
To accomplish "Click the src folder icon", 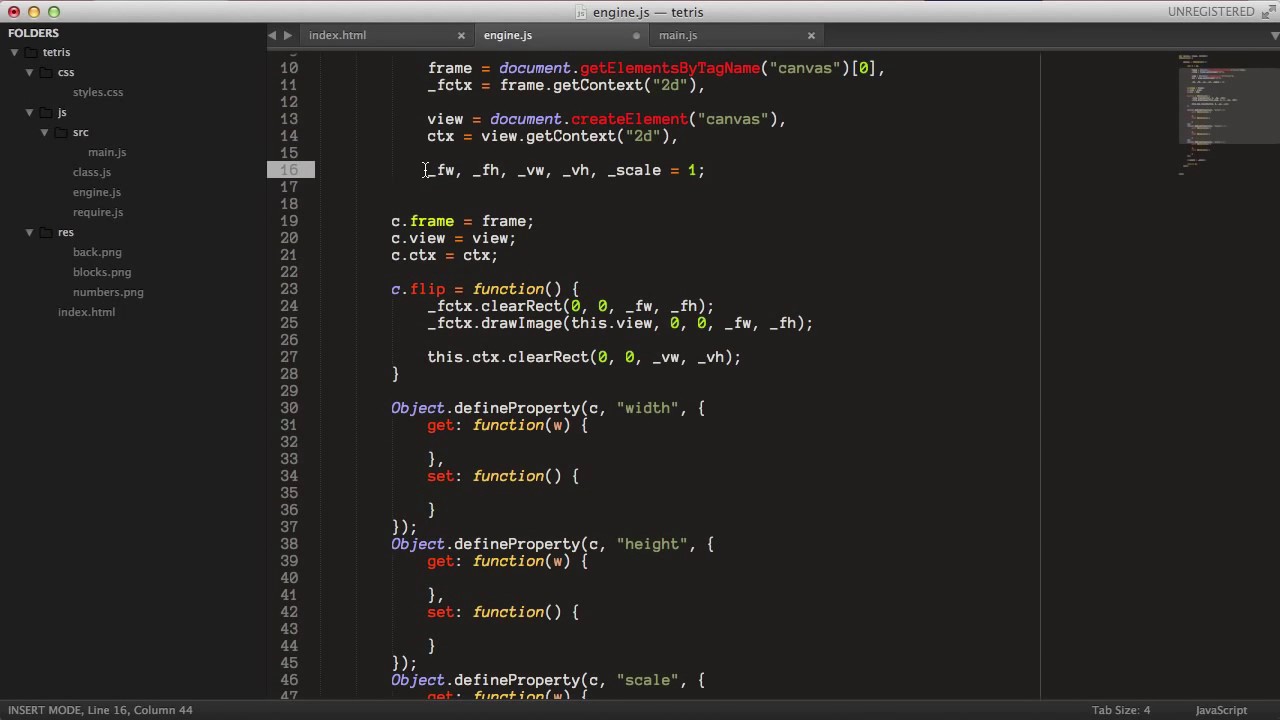I will 60,132.
